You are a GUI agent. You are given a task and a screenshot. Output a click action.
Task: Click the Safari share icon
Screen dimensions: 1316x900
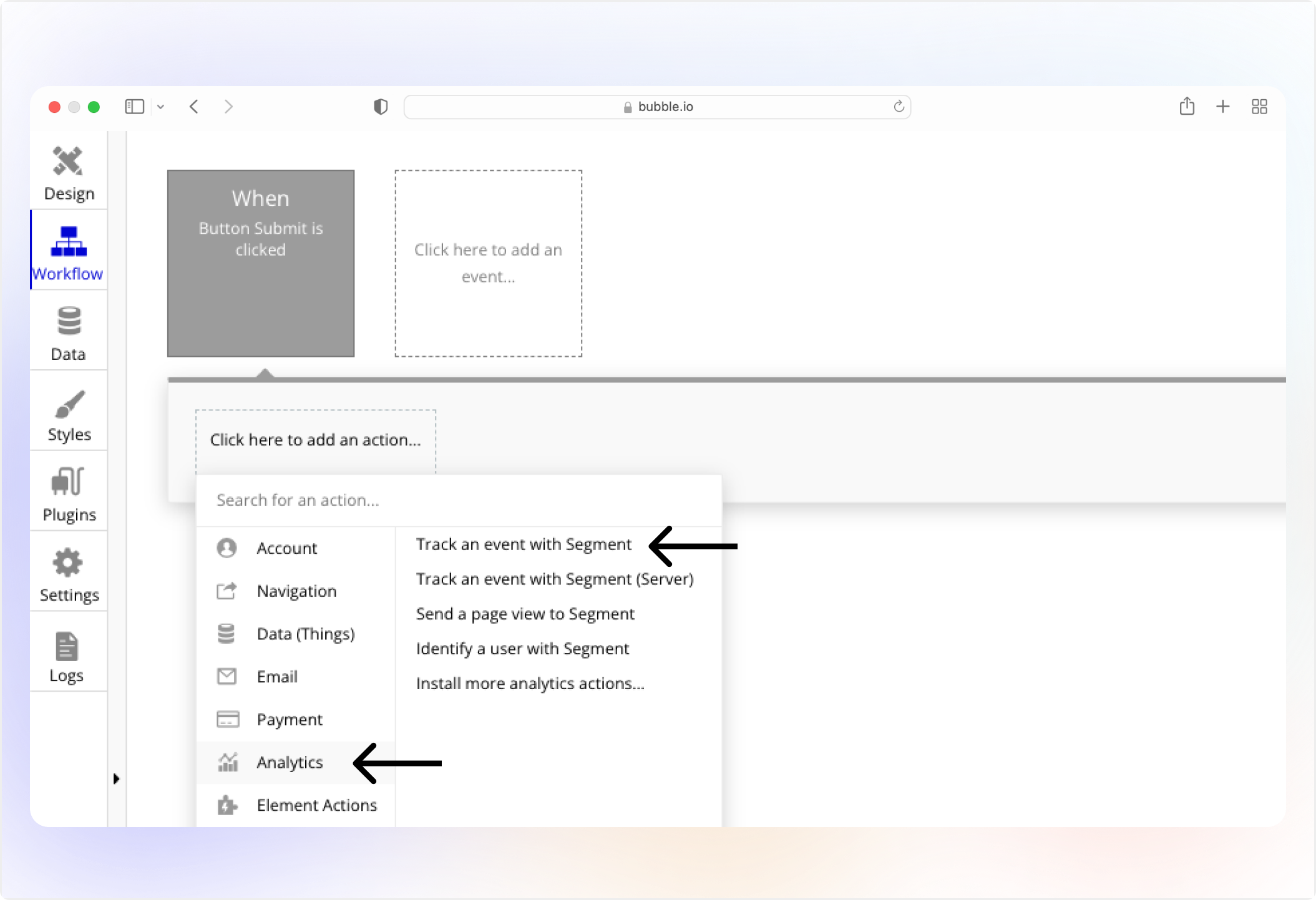[1187, 107]
